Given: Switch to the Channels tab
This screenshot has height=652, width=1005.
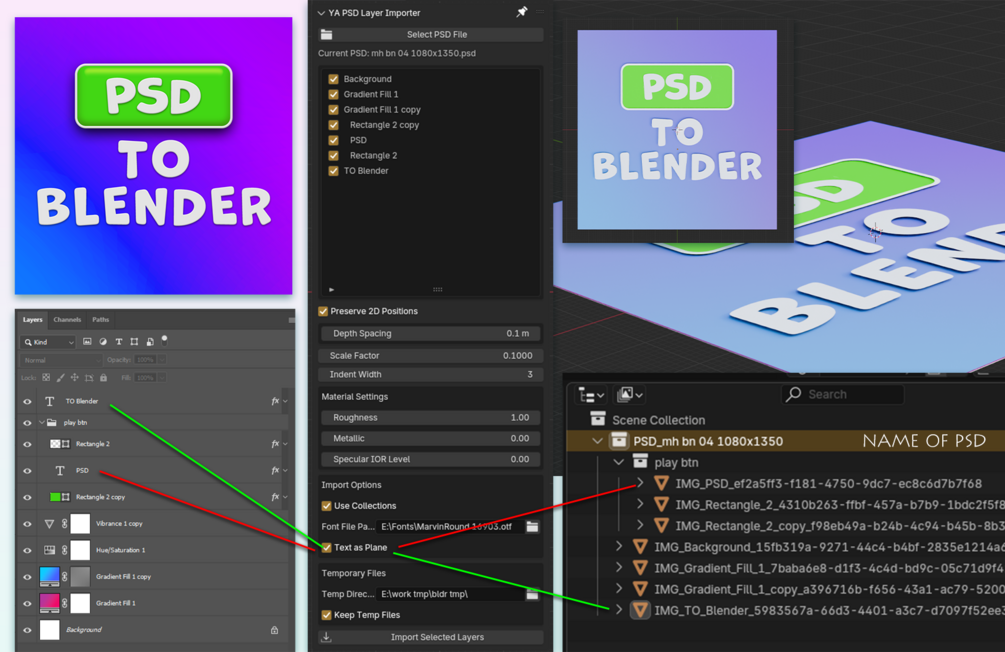Looking at the screenshot, I should 67,319.
